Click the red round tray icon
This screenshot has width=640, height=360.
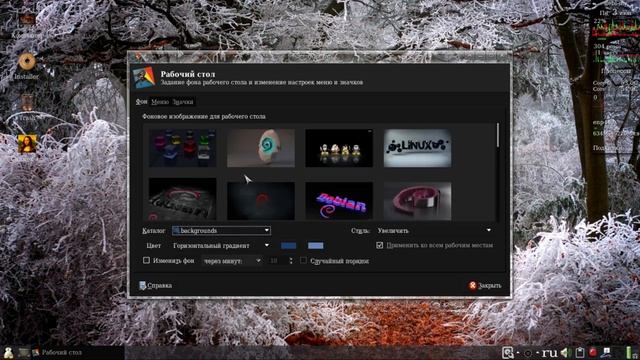pyautogui.click(x=593, y=352)
